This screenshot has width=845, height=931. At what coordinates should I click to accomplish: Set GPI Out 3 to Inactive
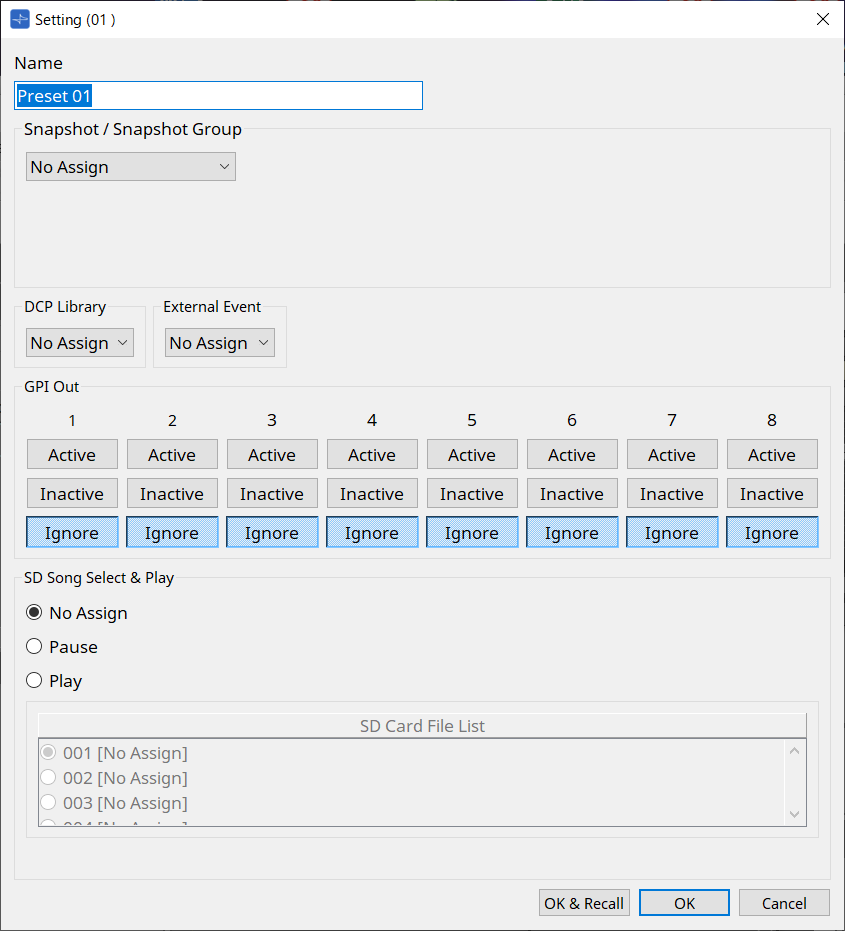[271, 493]
